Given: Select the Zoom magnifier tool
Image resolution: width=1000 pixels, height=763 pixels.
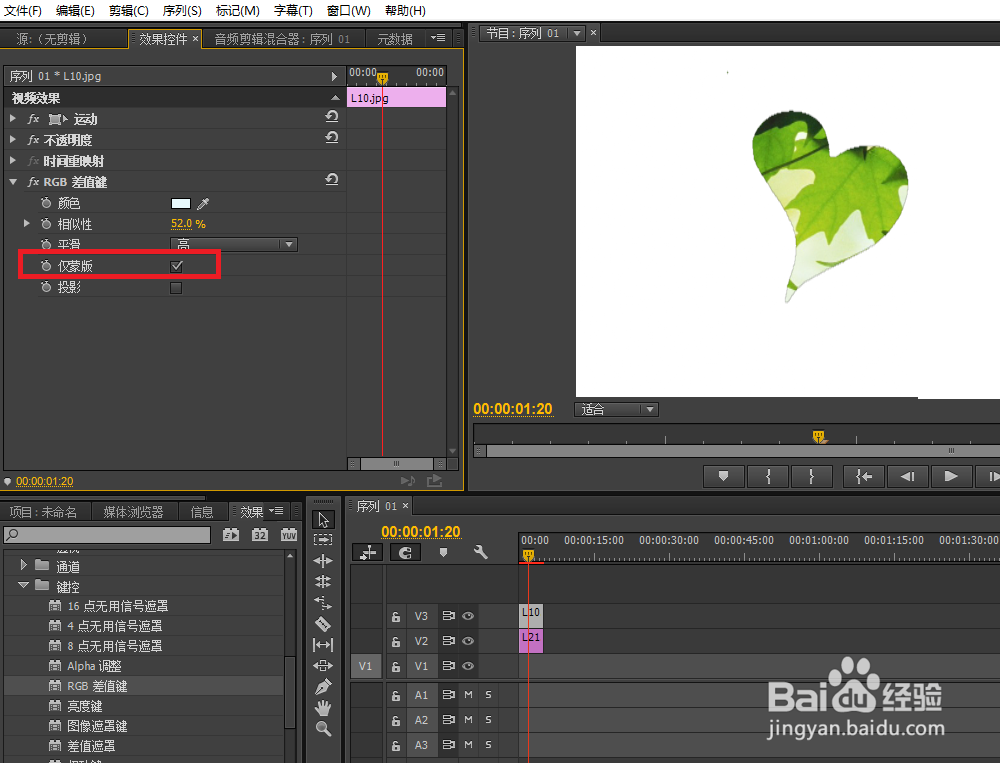Looking at the screenshot, I should (323, 729).
